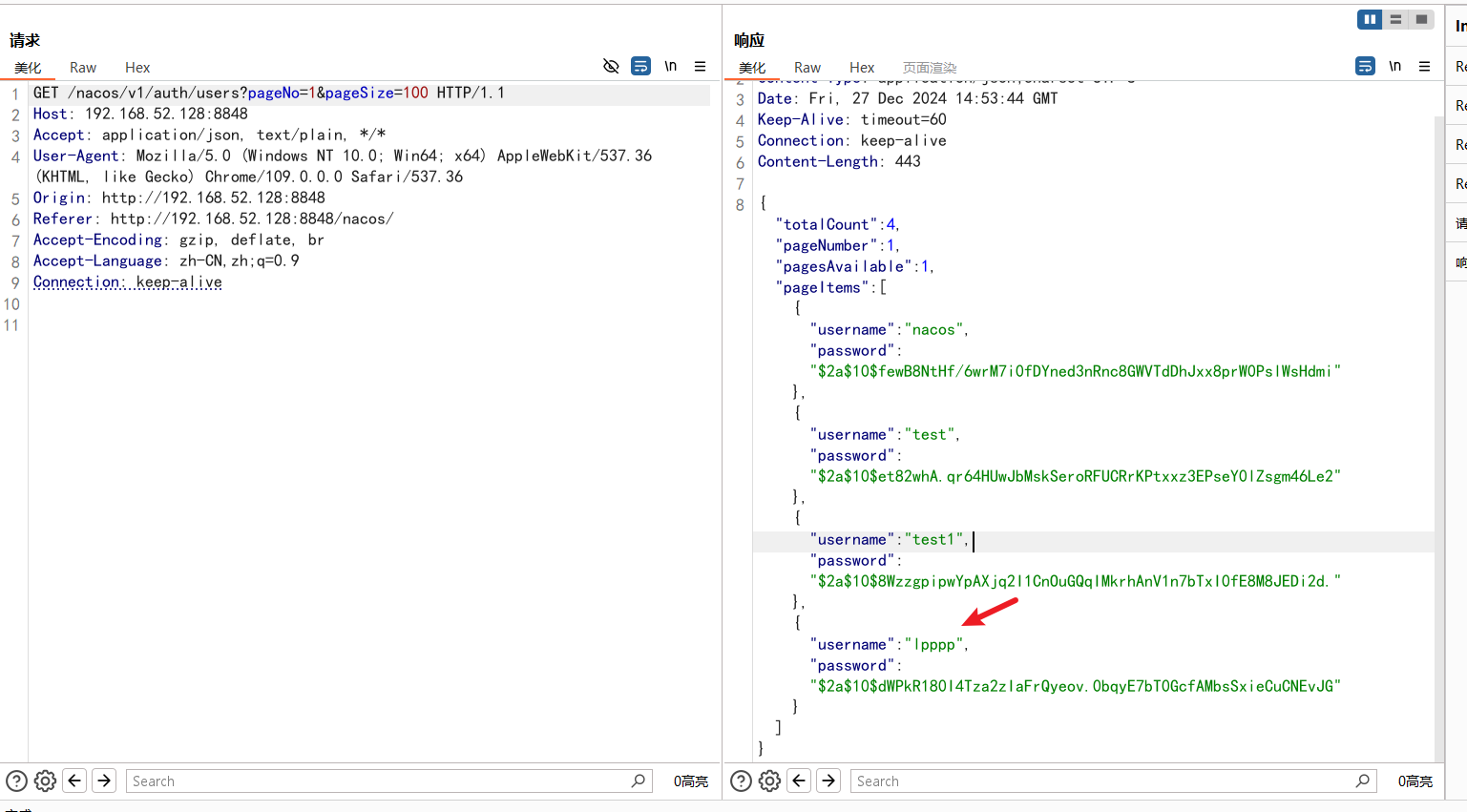Screen dimensions: 1467x812
Task: Click response panel 0高亮 highlight counter
Action: [1415, 781]
